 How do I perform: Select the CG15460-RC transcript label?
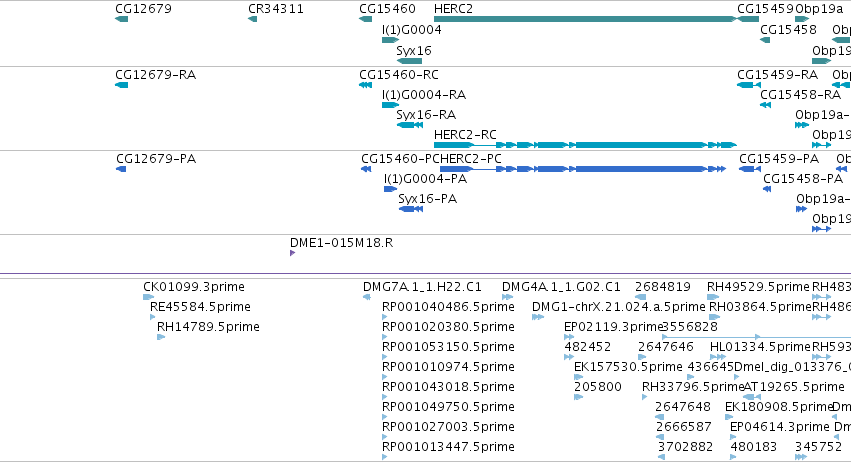(x=398, y=75)
